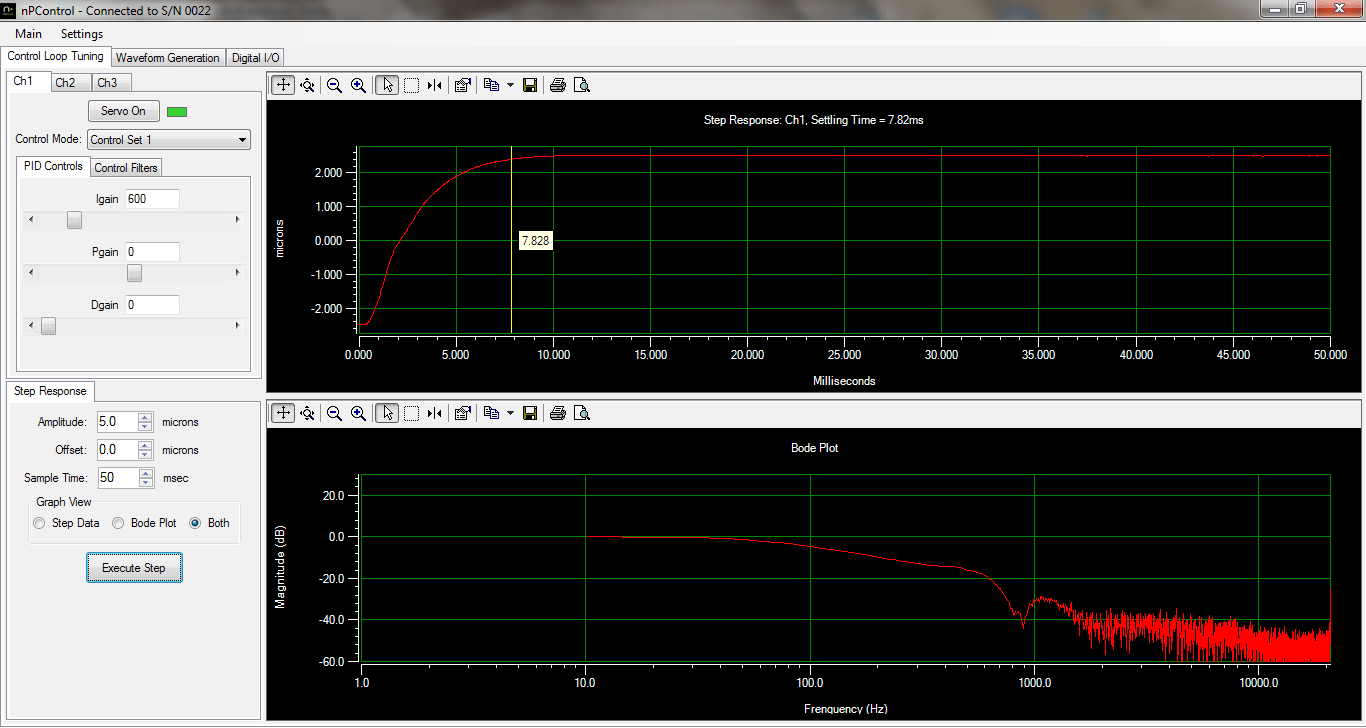Screen dimensions: 1366x728
Task: Select the Control Loop Tuning tab
Action: click(x=55, y=56)
